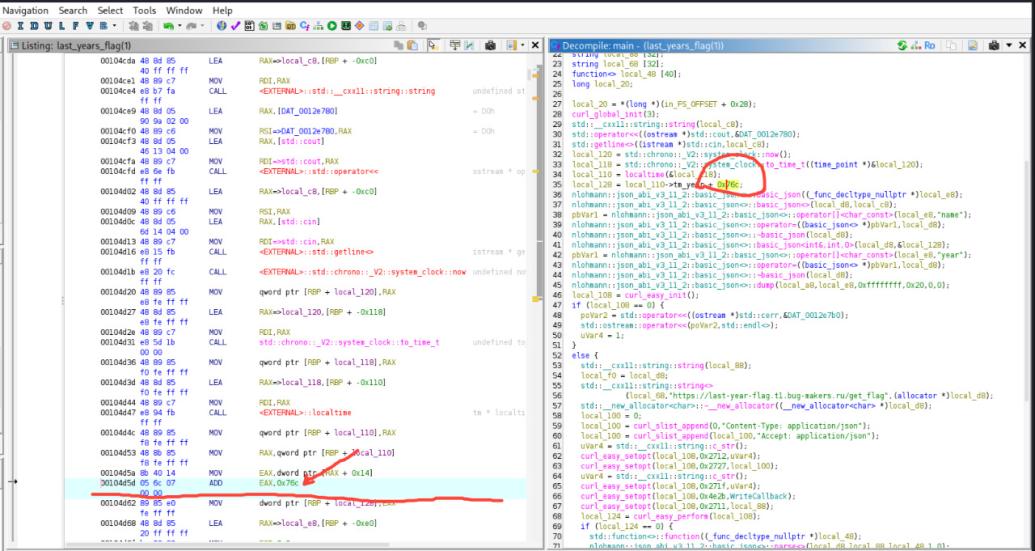Image resolution: width=1035 pixels, height=551 pixels.
Task: Select the 'D' next data navigation icon
Action: click(x=34, y=26)
